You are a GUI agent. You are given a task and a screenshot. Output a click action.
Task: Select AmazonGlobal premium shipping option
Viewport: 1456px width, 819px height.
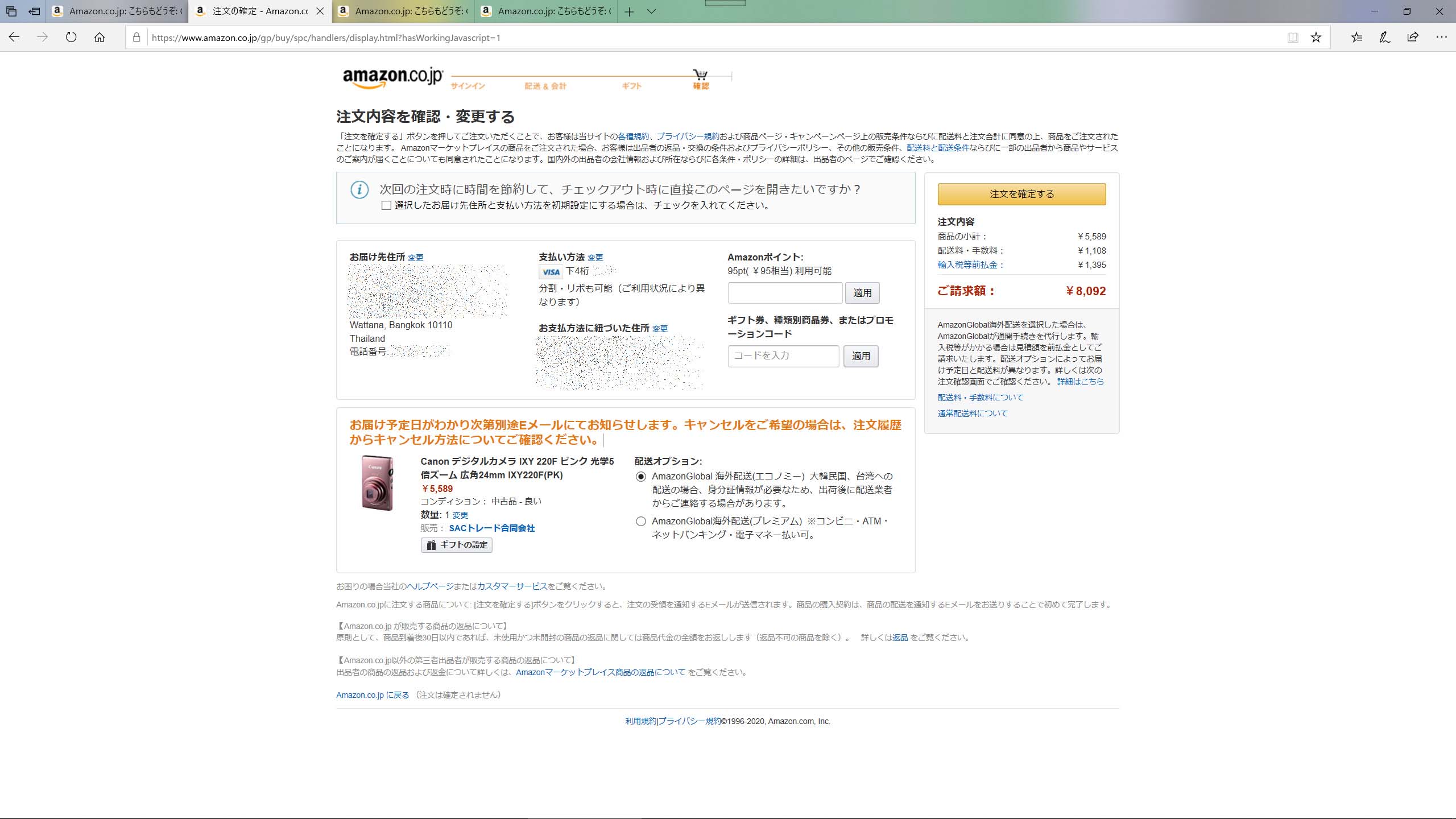(x=641, y=521)
